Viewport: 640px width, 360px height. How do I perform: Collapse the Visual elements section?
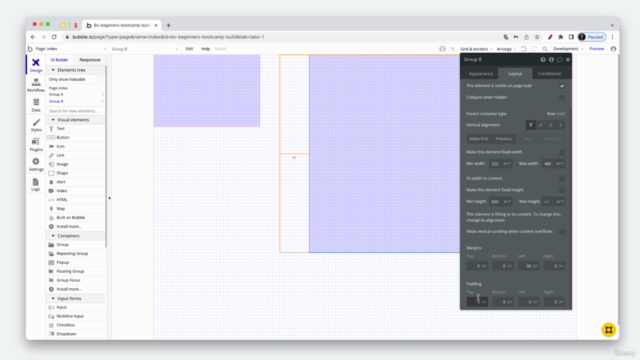pyautogui.click(x=53, y=120)
